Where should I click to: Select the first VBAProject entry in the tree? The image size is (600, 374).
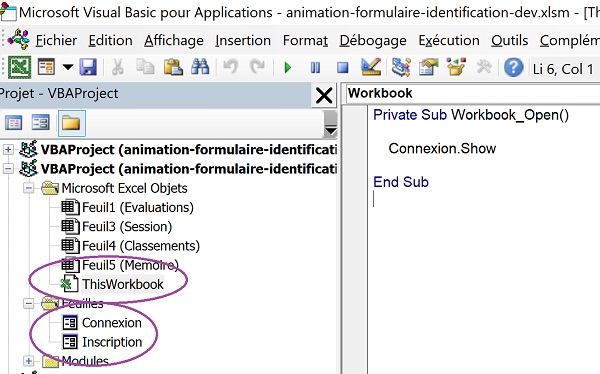point(188,150)
